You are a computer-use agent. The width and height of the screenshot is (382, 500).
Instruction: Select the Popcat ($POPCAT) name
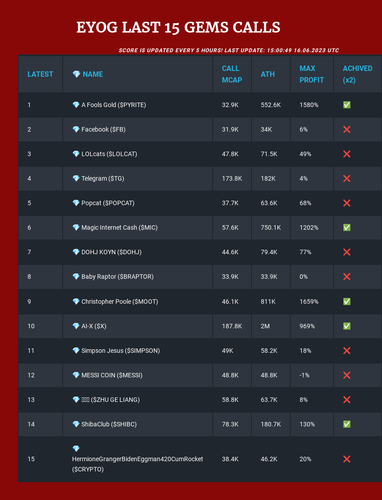[x=108, y=203]
